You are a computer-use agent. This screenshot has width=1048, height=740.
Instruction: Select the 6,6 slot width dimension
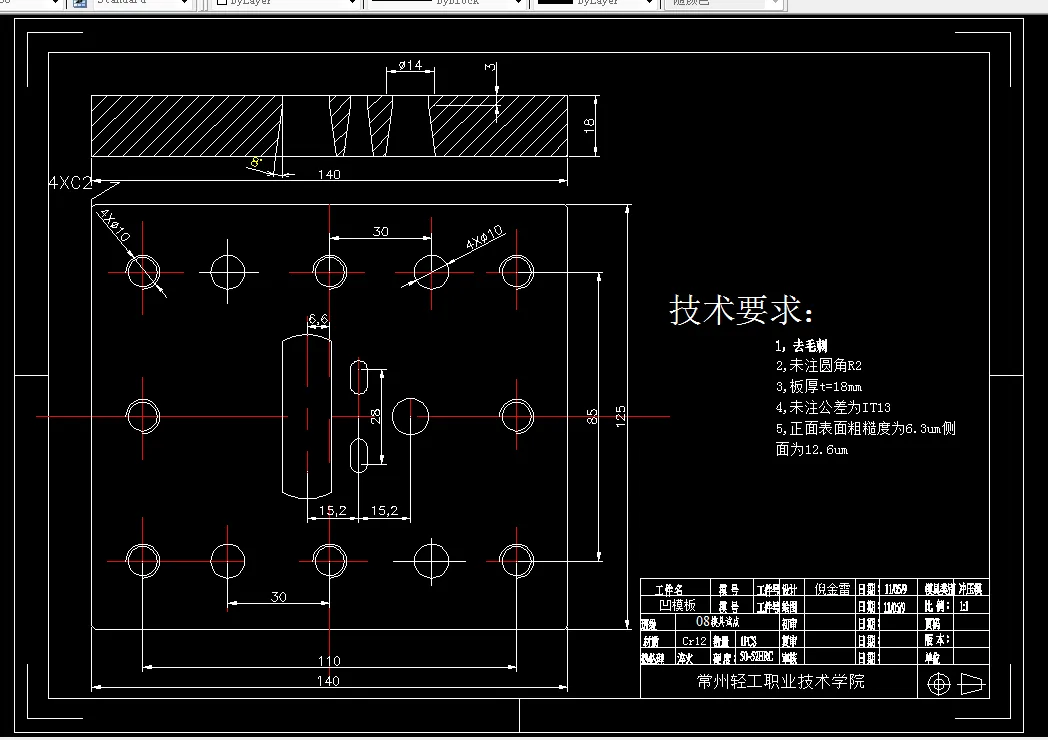click(318, 320)
